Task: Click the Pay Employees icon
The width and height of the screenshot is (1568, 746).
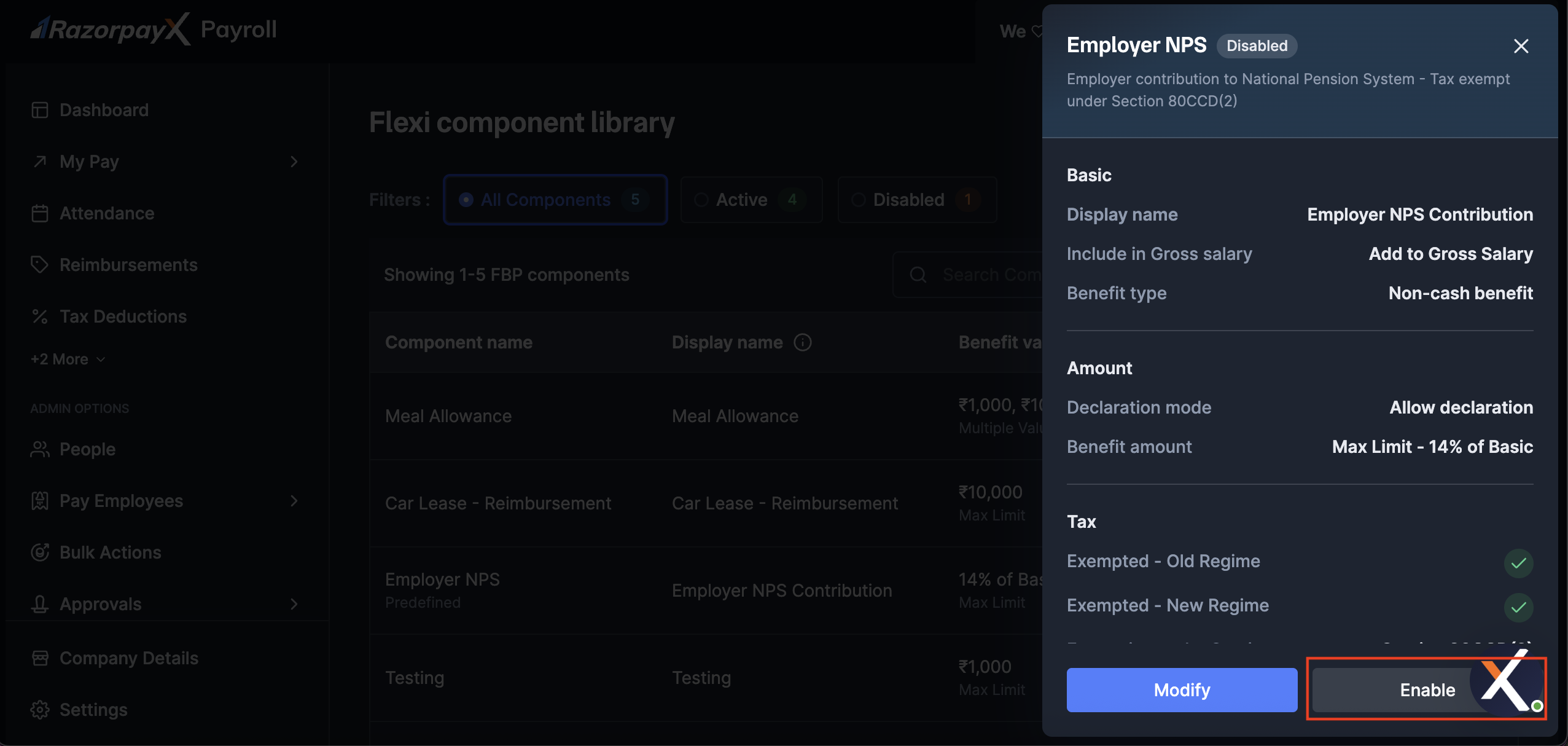Action: (x=40, y=501)
